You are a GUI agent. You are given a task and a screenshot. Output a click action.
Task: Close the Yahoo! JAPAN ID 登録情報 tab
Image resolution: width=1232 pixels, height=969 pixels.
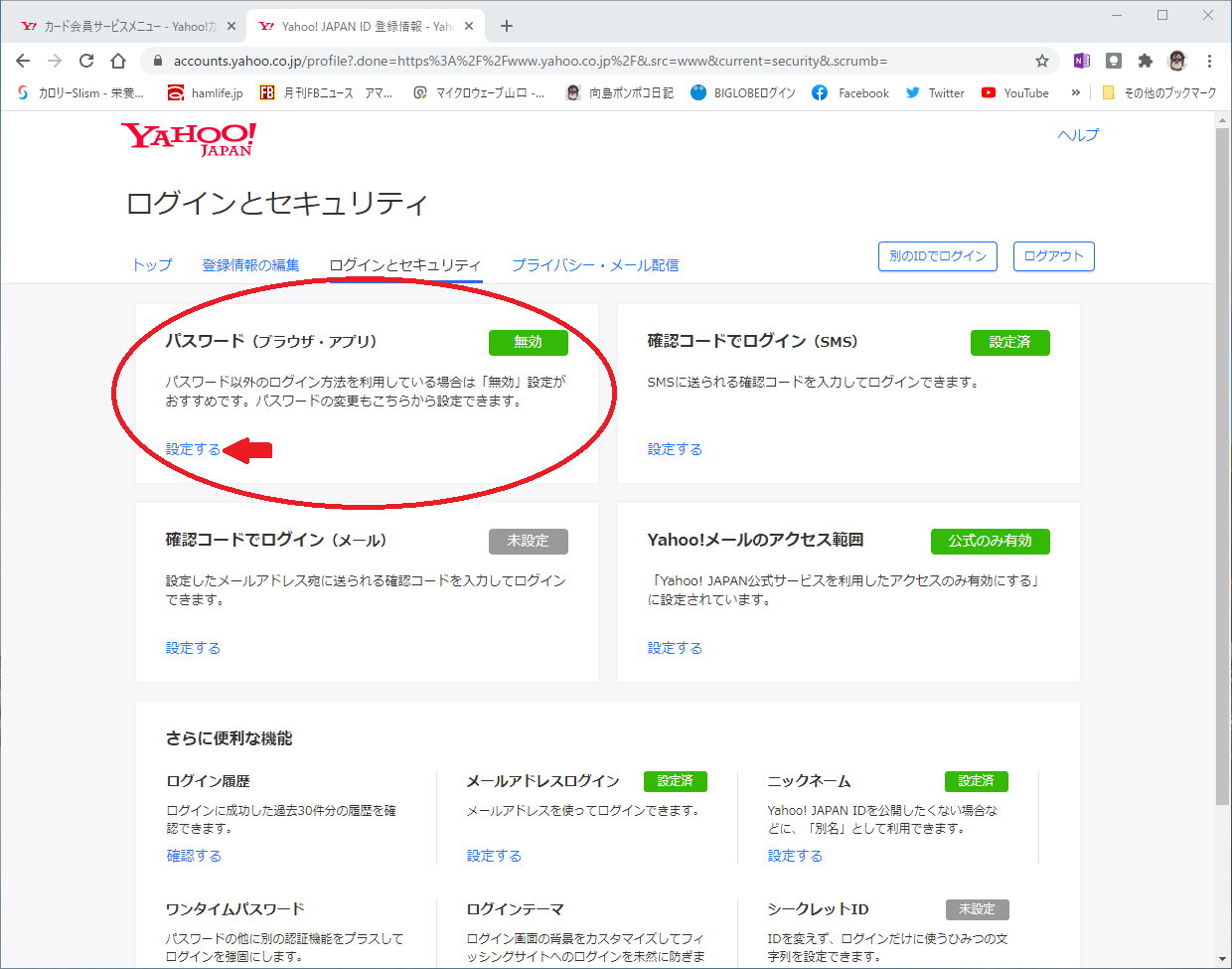coord(469,26)
